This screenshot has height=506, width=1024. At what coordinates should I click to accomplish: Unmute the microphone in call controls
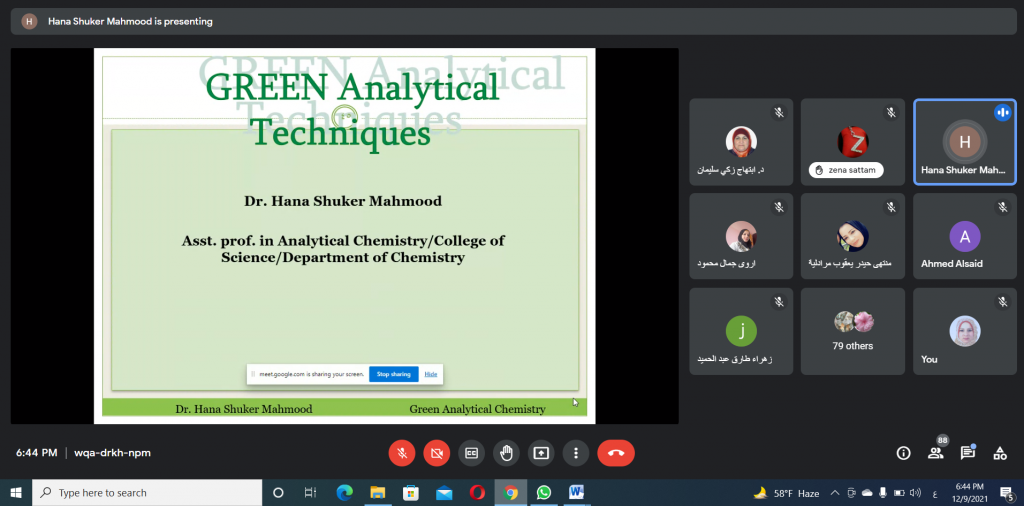coord(401,453)
